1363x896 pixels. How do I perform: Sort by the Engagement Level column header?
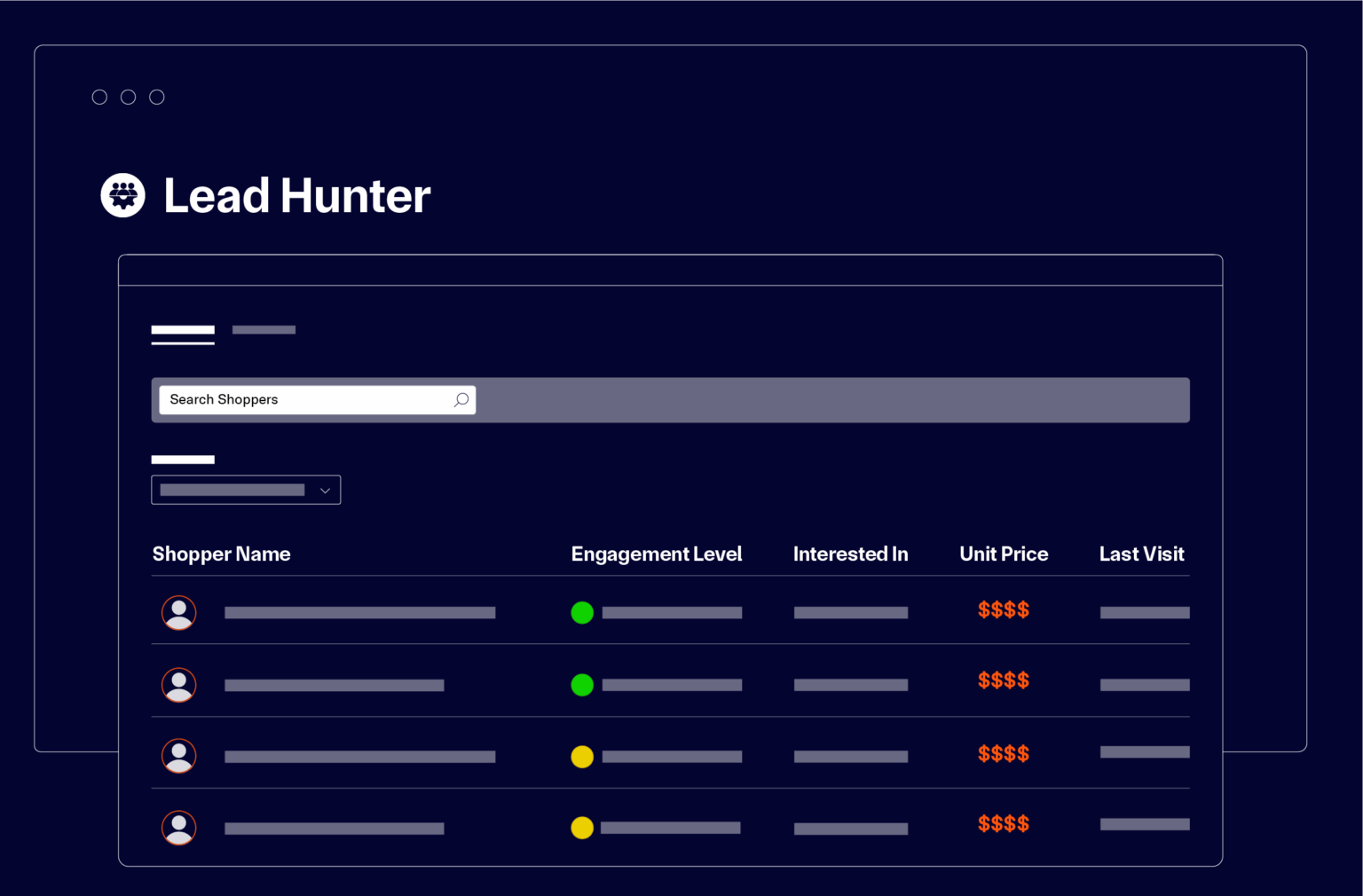pos(657,554)
